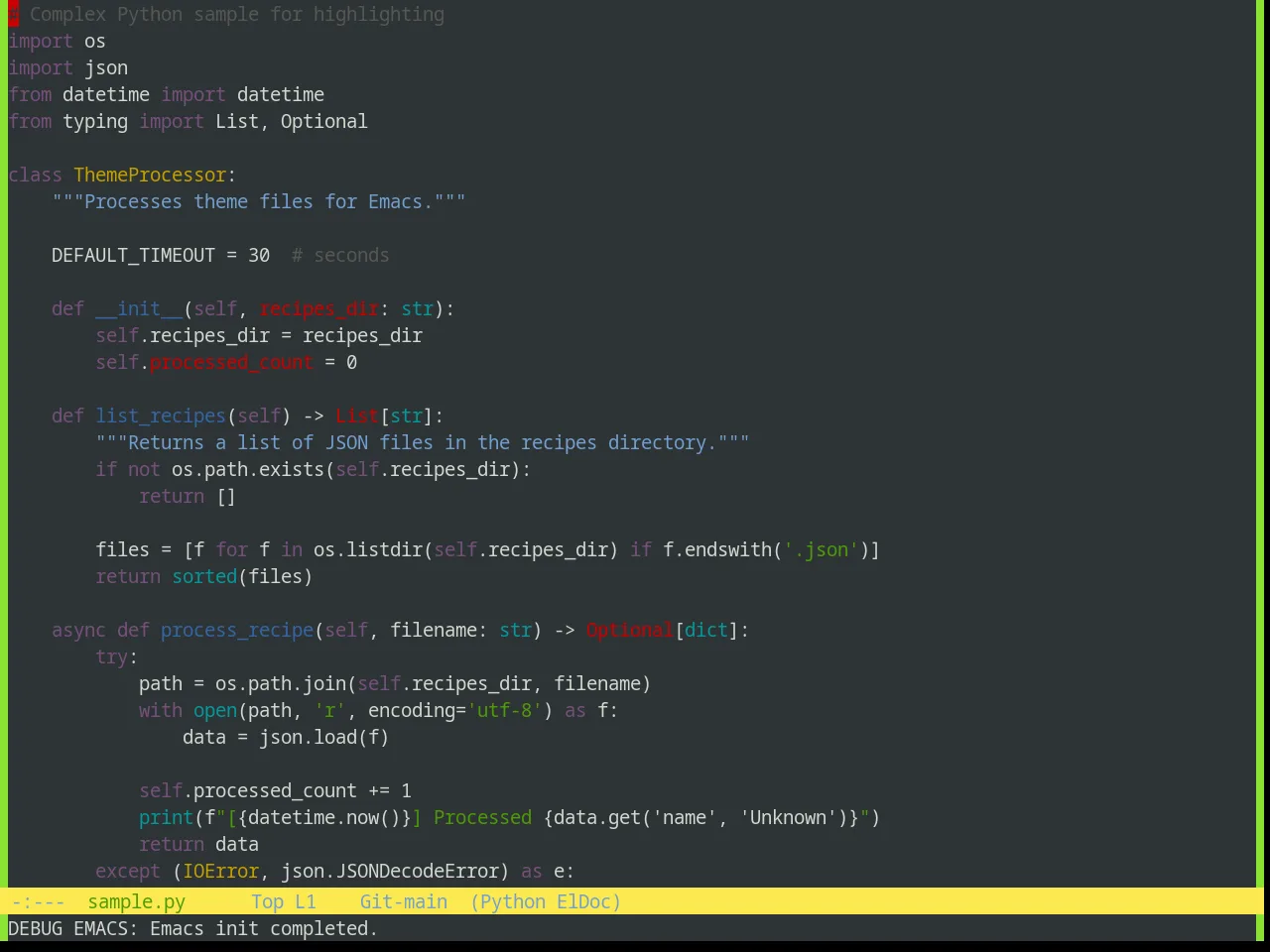Click json.load(f) call
This screenshot has width=1270, height=952.
click(323, 737)
